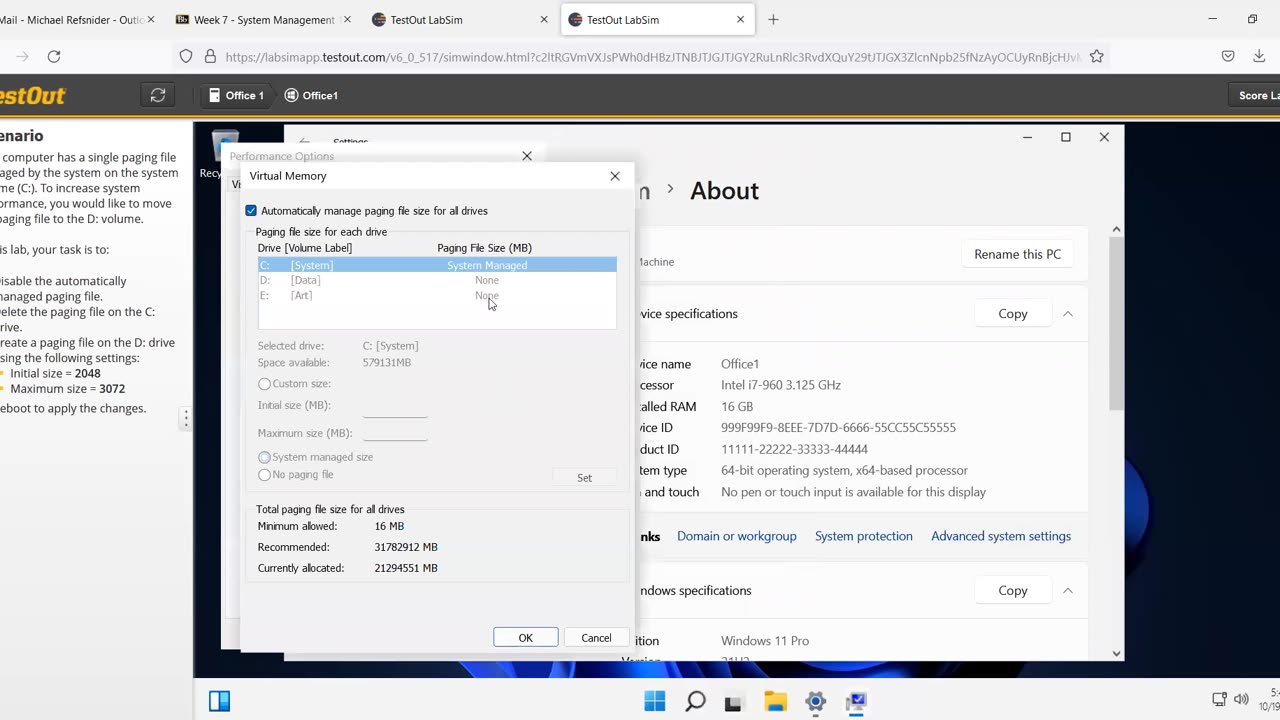Select the Custom size radio button

pos(264,384)
